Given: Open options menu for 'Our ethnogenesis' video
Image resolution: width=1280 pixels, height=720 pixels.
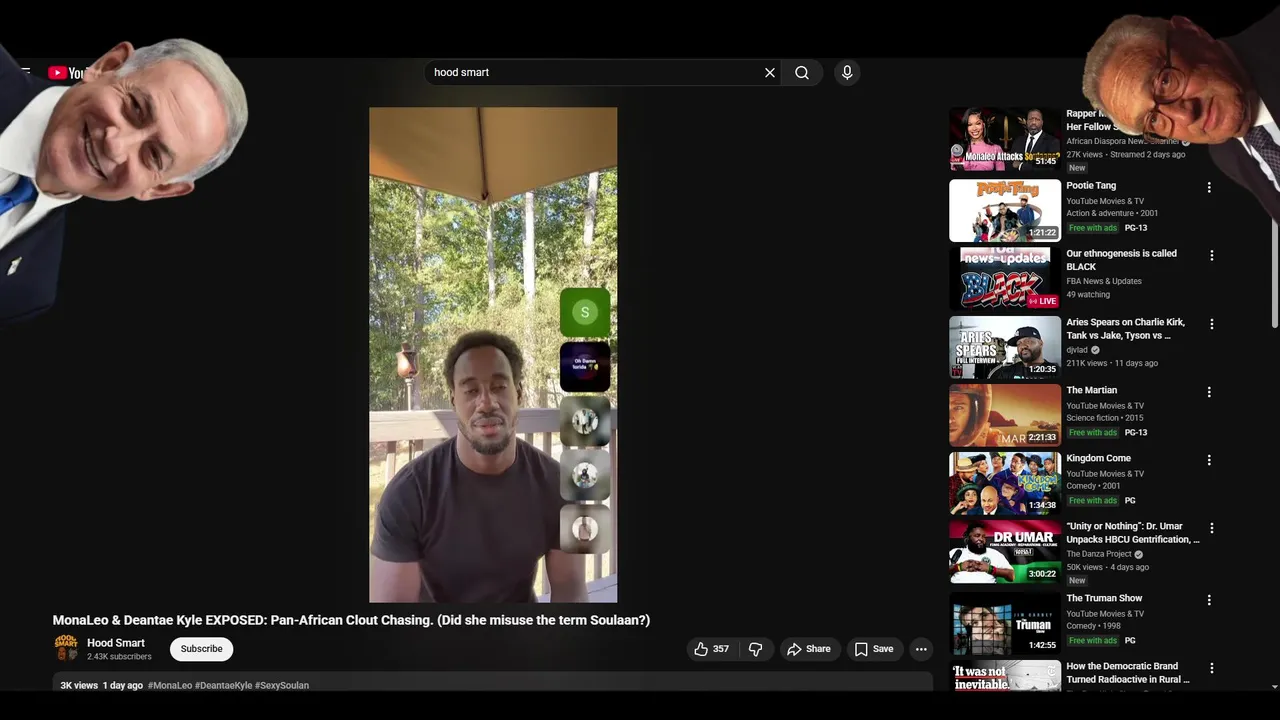Looking at the screenshot, I should click(1211, 256).
